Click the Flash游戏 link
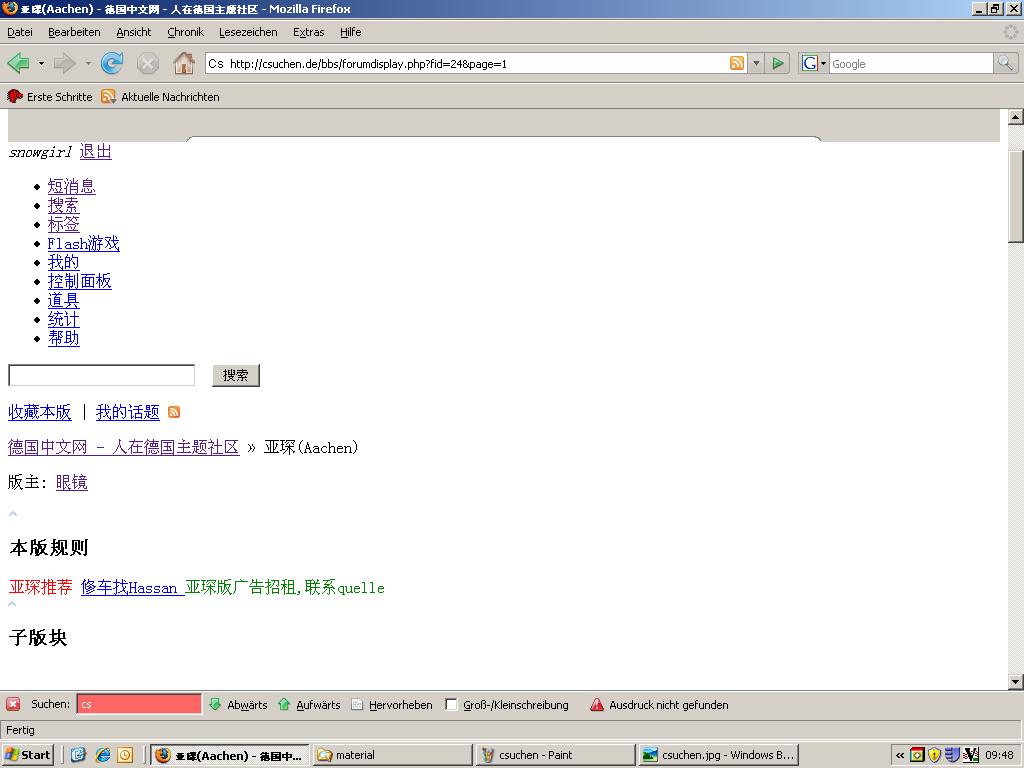This screenshot has width=1024, height=768. pos(83,244)
